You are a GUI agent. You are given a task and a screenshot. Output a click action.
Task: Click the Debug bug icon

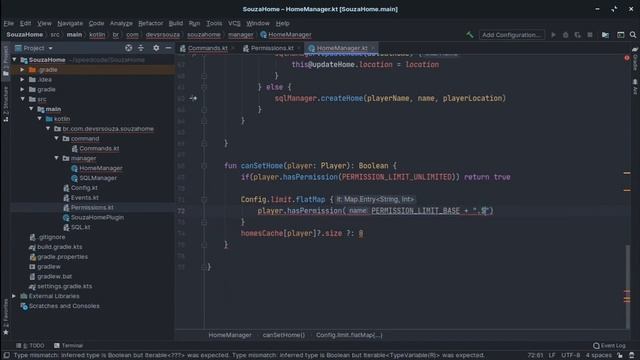565,35
